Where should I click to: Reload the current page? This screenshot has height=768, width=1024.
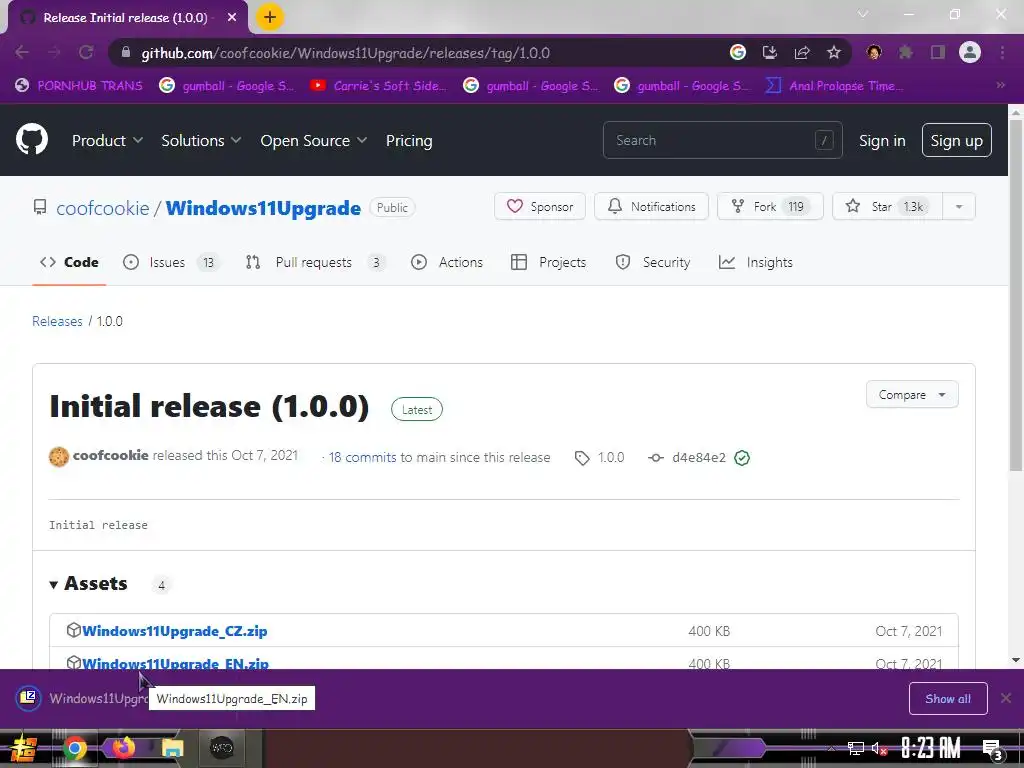(86, 52)
